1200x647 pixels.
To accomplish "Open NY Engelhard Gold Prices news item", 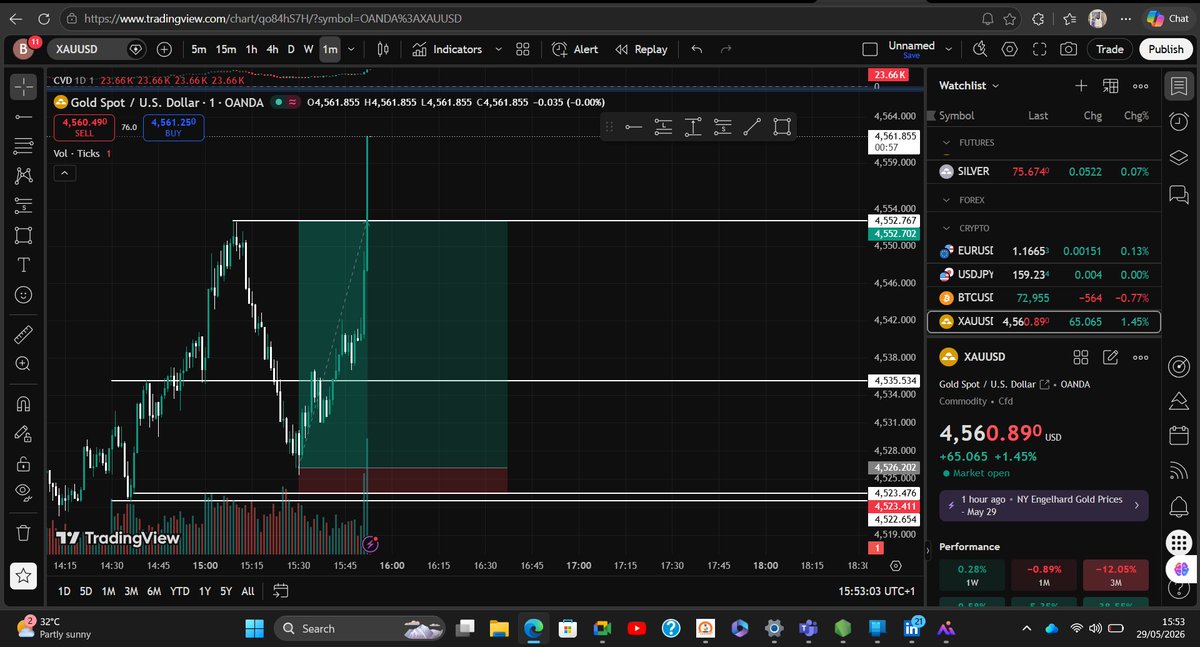I will coord(1043,505).
